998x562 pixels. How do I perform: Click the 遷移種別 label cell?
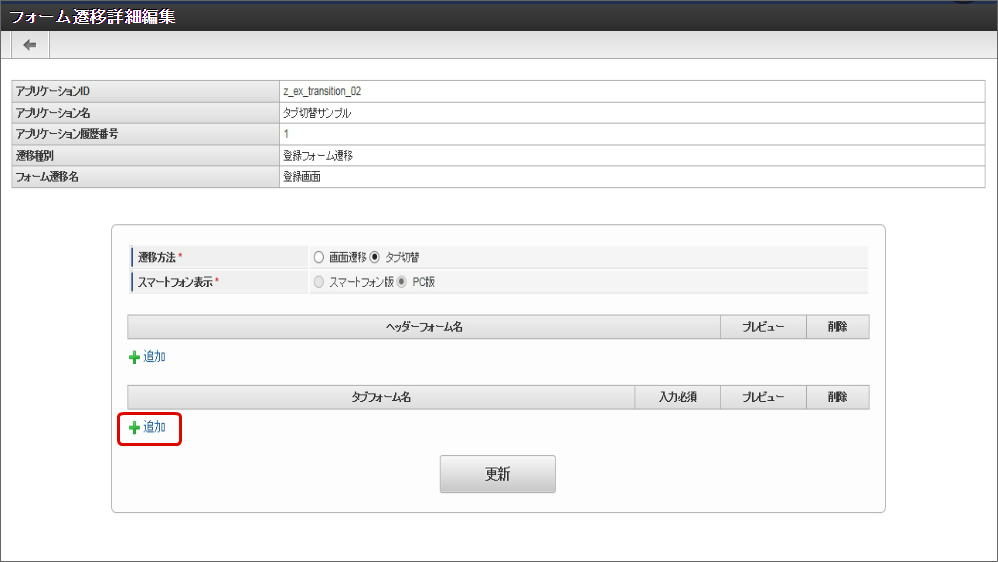tap(146, 155)
